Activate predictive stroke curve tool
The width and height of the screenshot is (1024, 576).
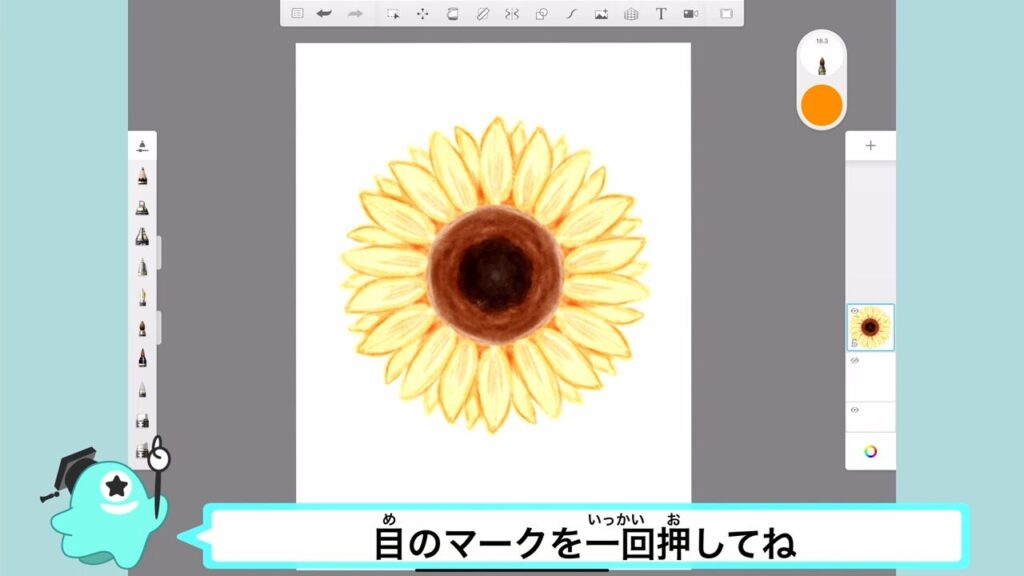click(571, 14)
